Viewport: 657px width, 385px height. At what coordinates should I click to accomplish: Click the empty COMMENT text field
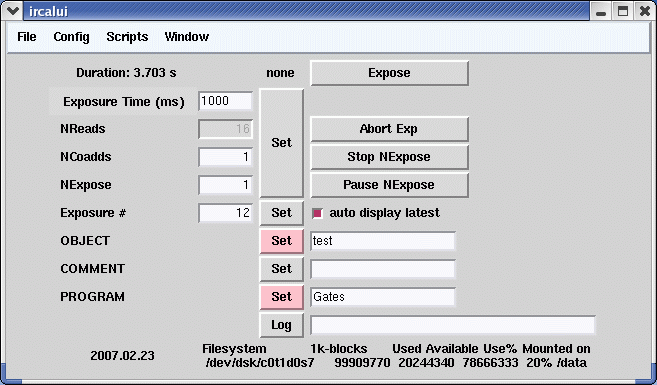[383, 269]
